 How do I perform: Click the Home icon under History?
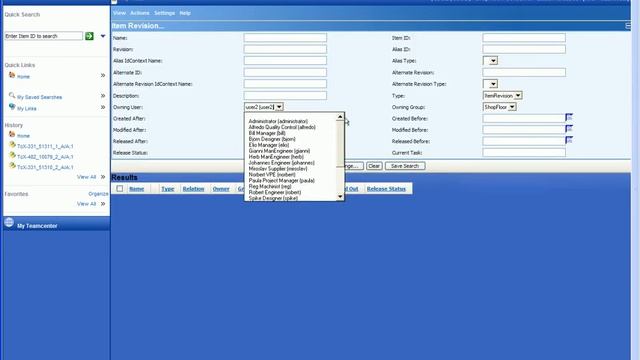tap(12, 134)
